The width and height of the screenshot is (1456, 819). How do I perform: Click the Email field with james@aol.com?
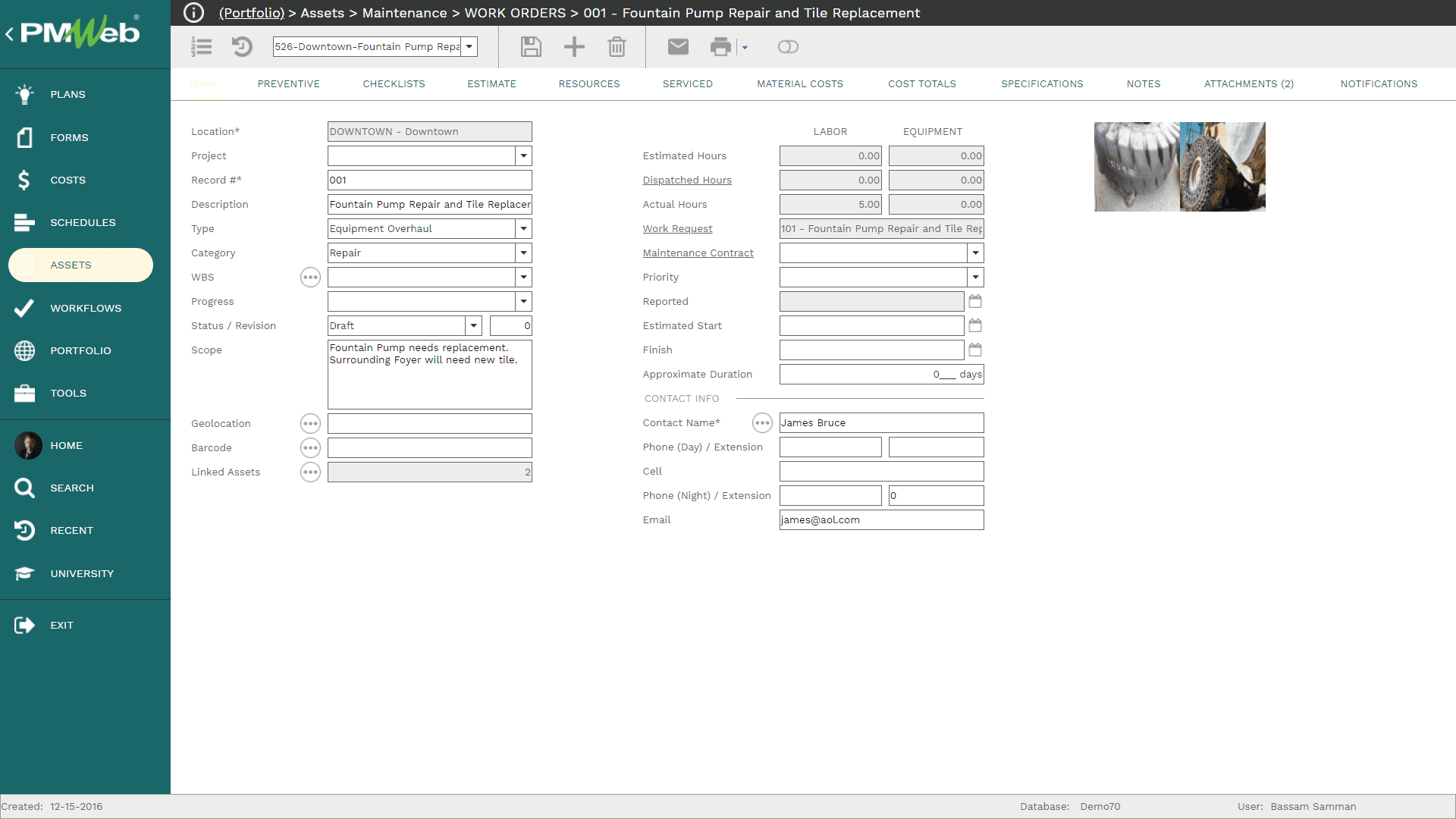point(881,519)
